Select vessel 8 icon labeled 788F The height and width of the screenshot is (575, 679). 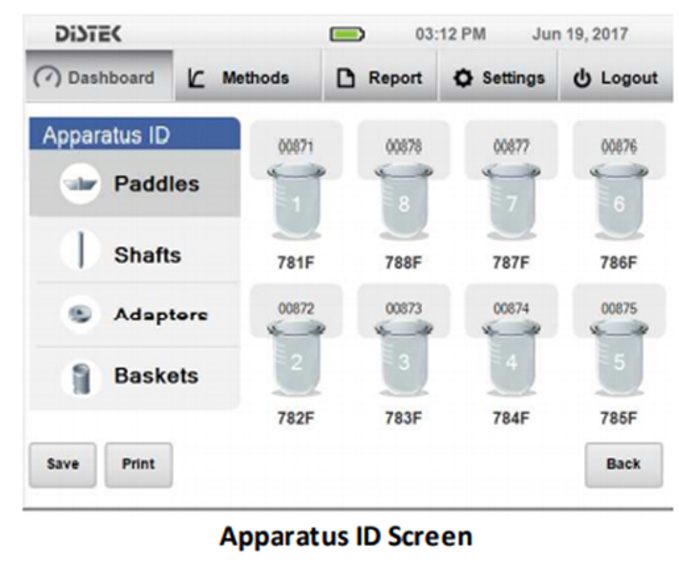[403, 203]
